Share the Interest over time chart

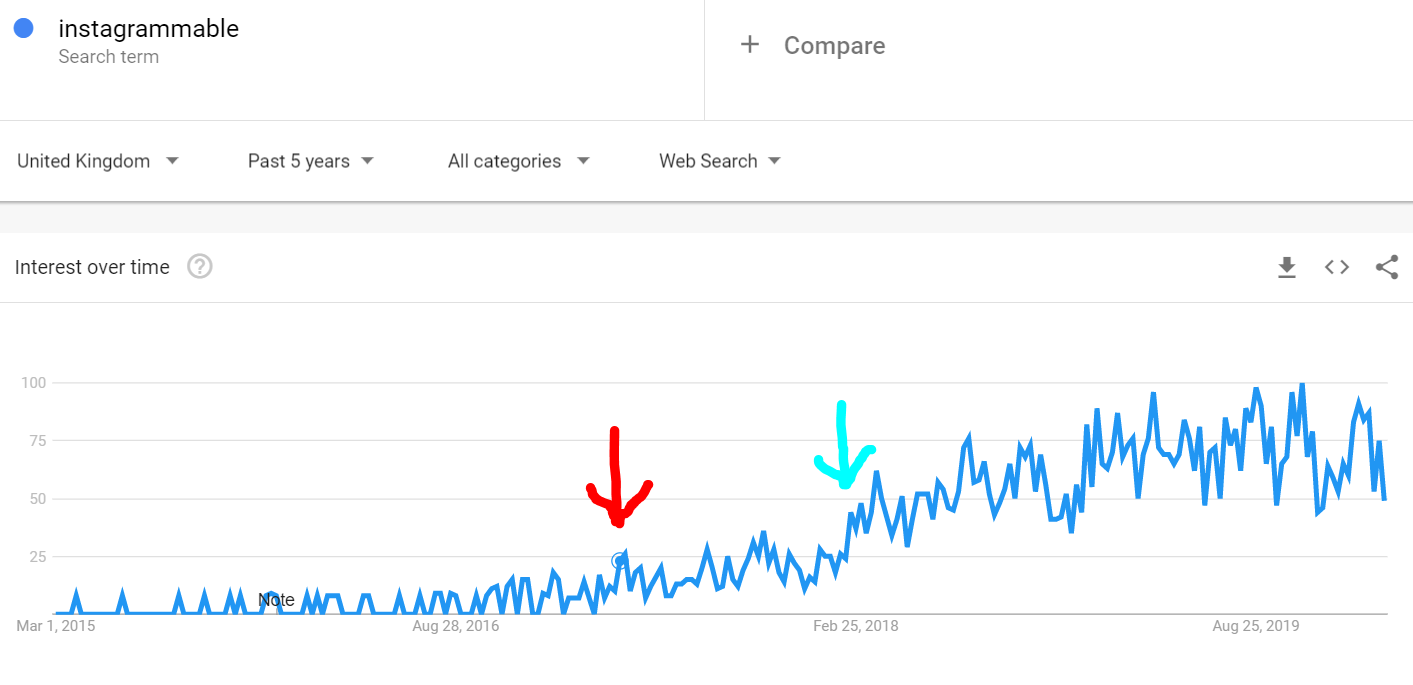point(1387,267)
